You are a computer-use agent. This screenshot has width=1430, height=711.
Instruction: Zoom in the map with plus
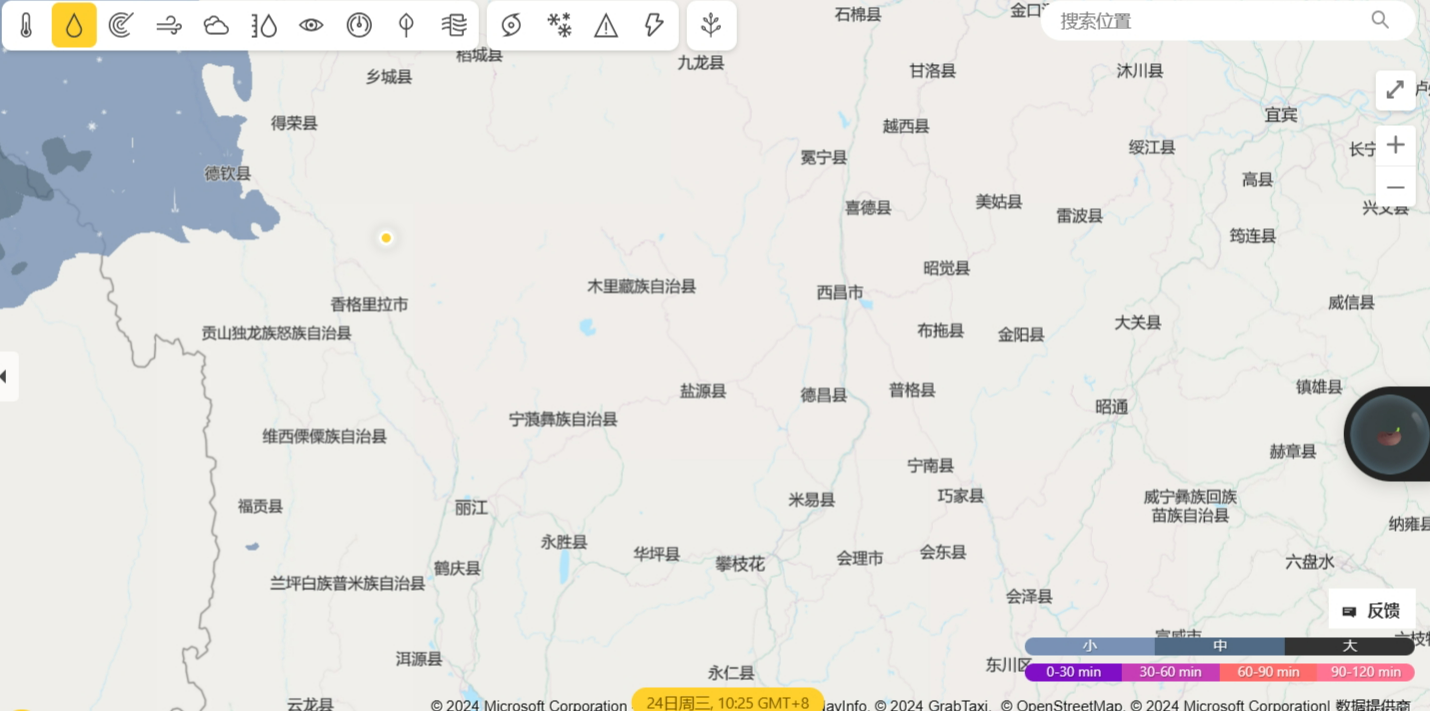1395,146
